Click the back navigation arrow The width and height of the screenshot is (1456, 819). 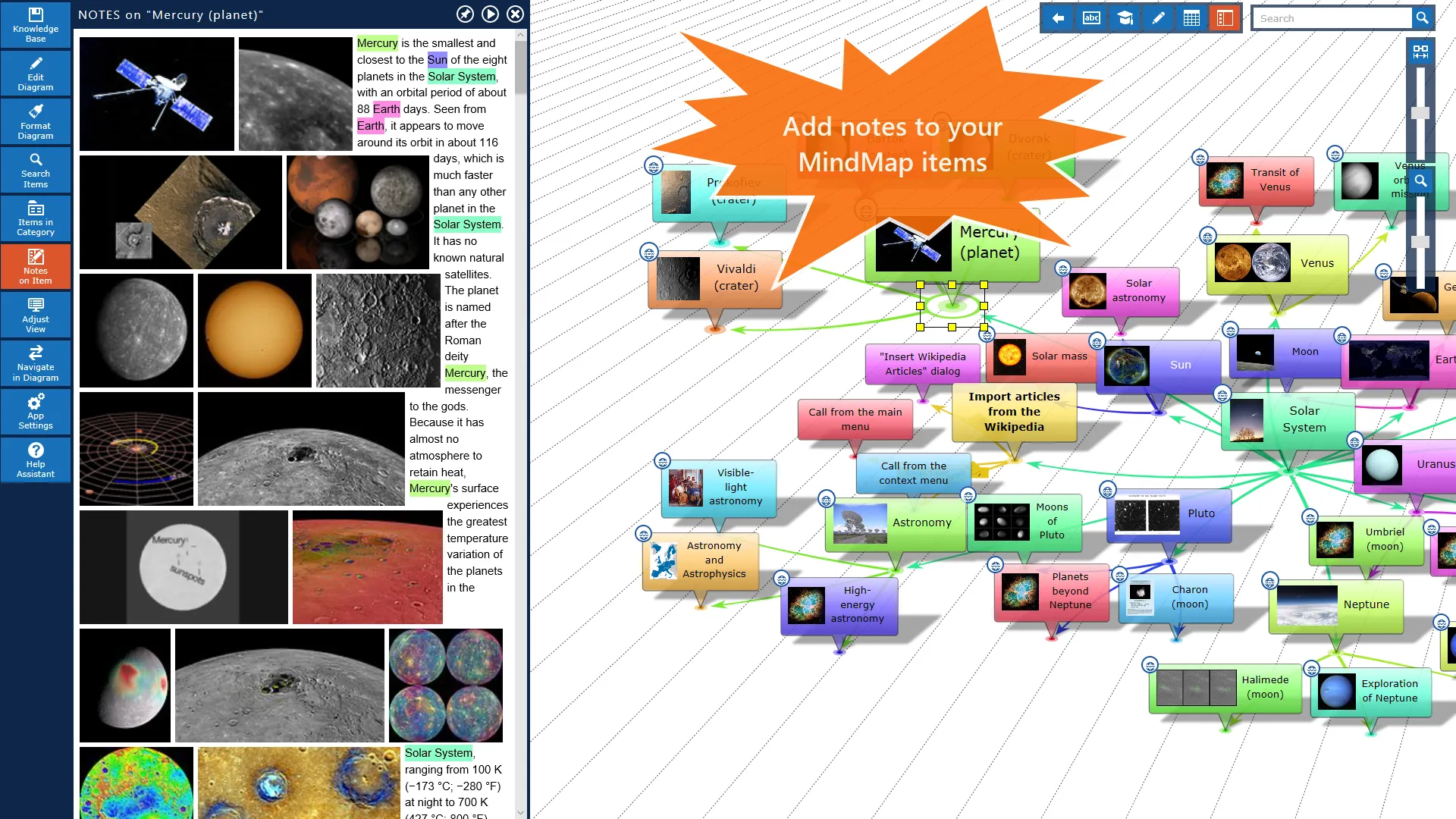click(x=1060, y=18)
